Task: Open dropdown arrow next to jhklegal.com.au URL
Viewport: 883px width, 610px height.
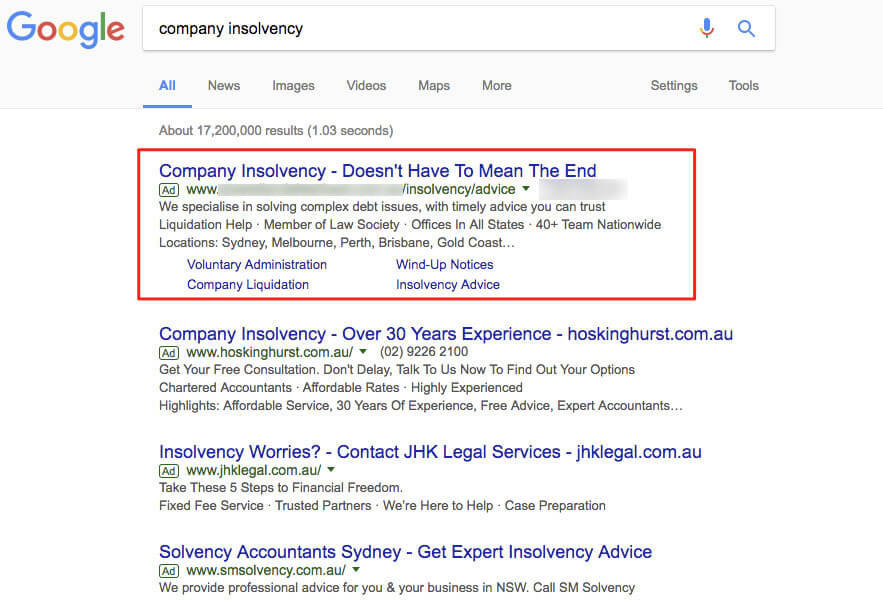Action: pyautogui.click(x=331, y=469)
